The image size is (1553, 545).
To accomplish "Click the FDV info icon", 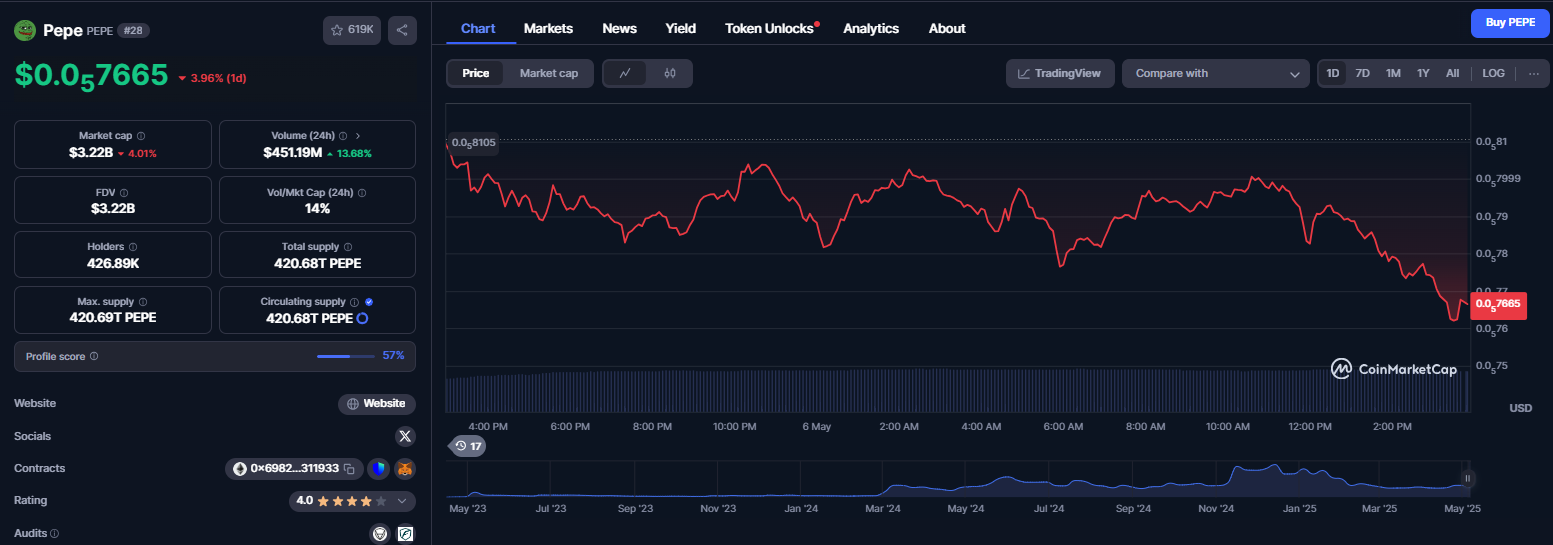I will (x=123, y=192).
